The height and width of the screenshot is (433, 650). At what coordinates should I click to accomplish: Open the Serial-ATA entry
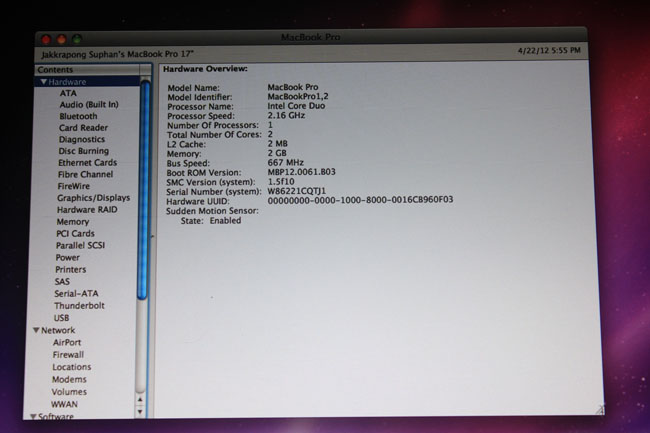[78, 294]
